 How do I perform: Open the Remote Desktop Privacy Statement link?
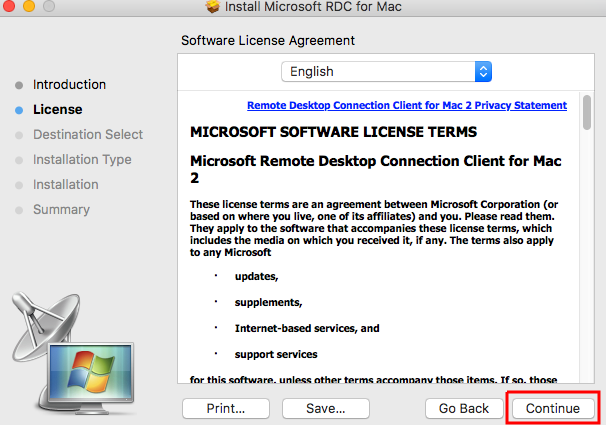tap(407, 105)
